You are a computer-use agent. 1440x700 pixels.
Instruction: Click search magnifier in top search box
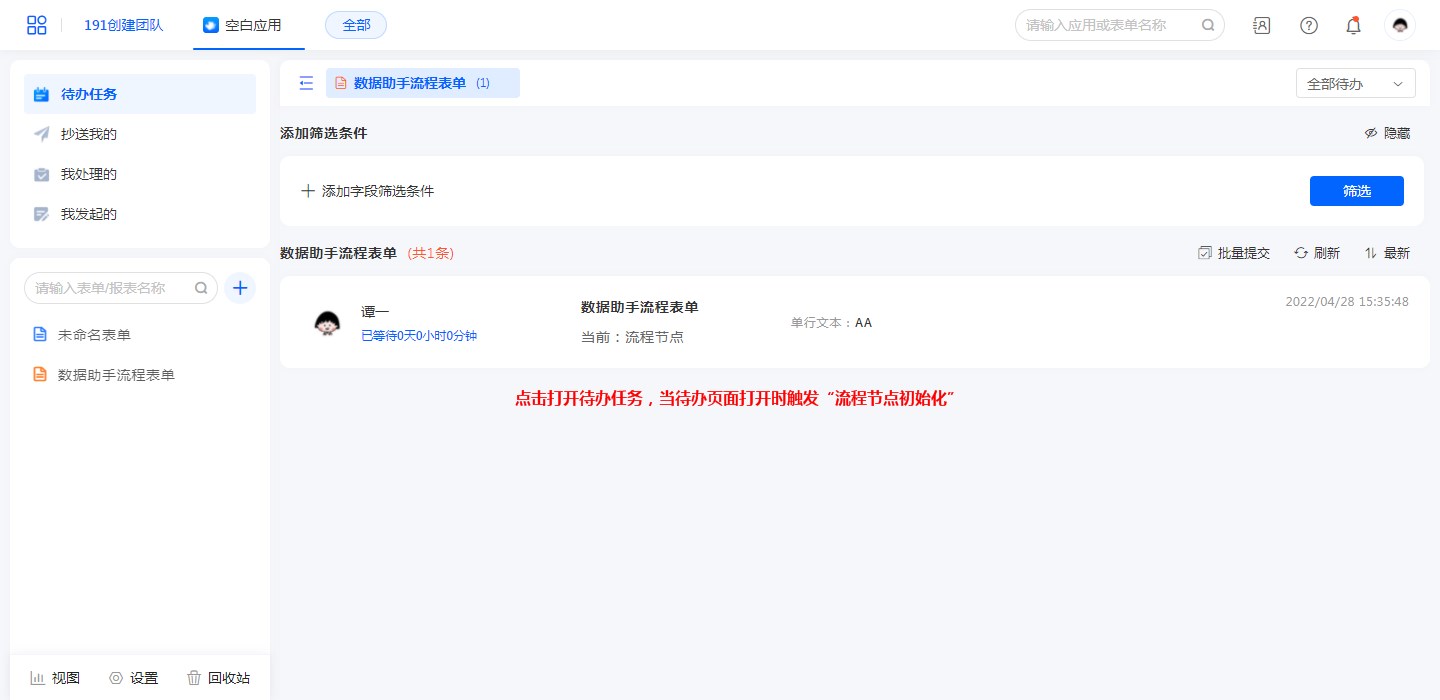click(x=1208, y=25)
